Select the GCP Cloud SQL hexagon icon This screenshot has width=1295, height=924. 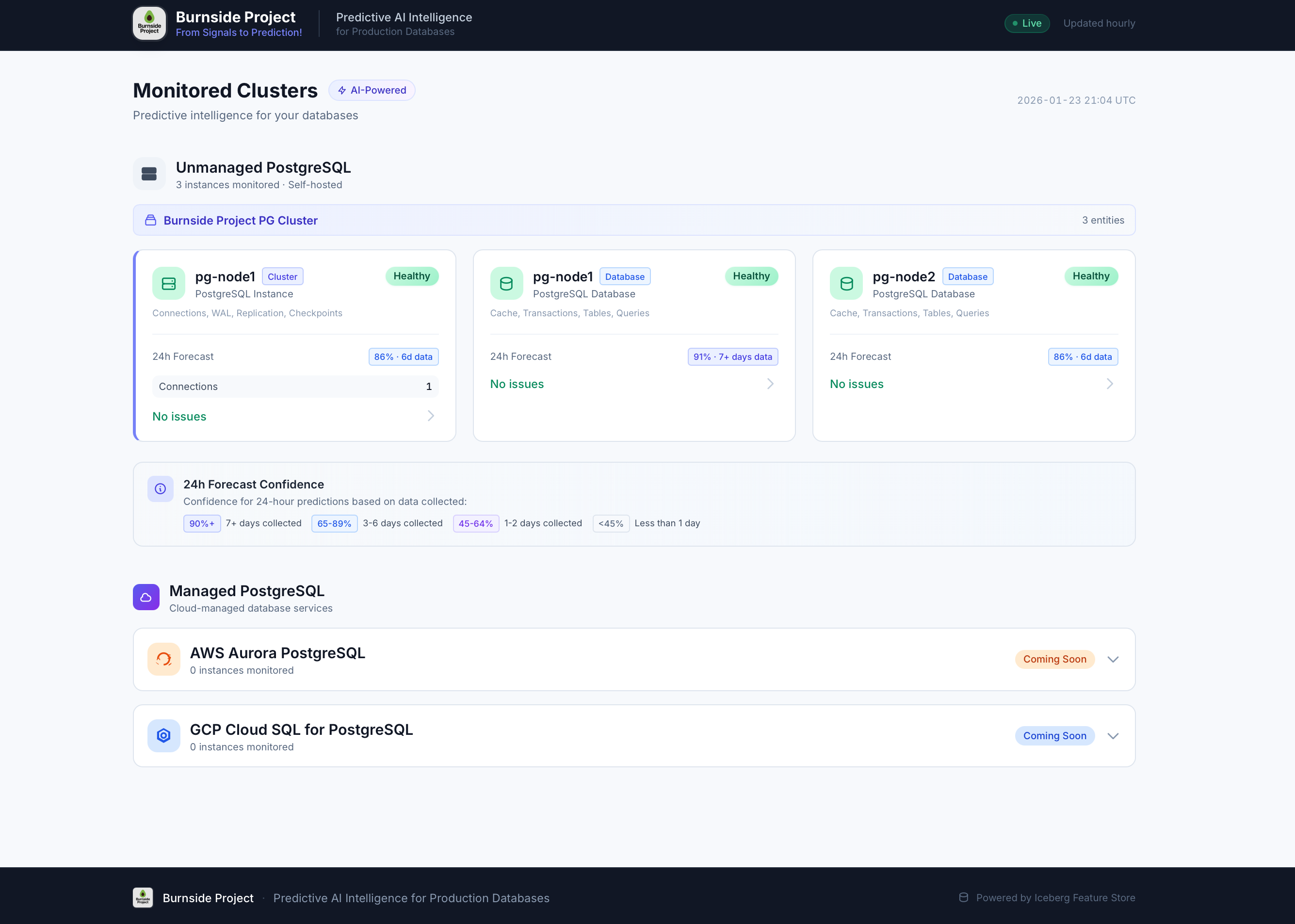[x=163, y=735]
